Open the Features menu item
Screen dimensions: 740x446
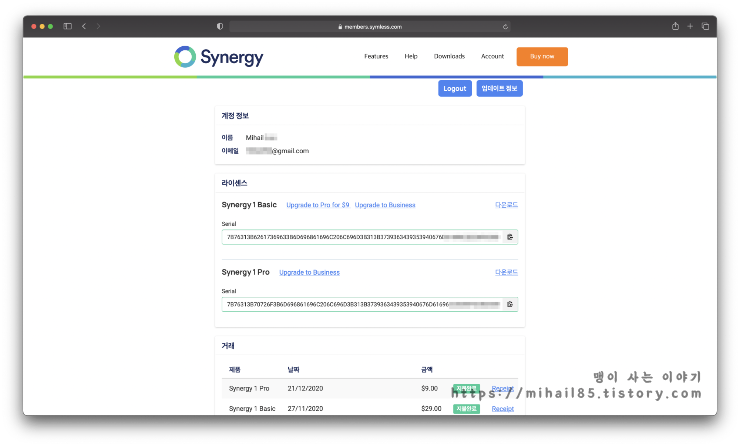click(x=376, y=56)
